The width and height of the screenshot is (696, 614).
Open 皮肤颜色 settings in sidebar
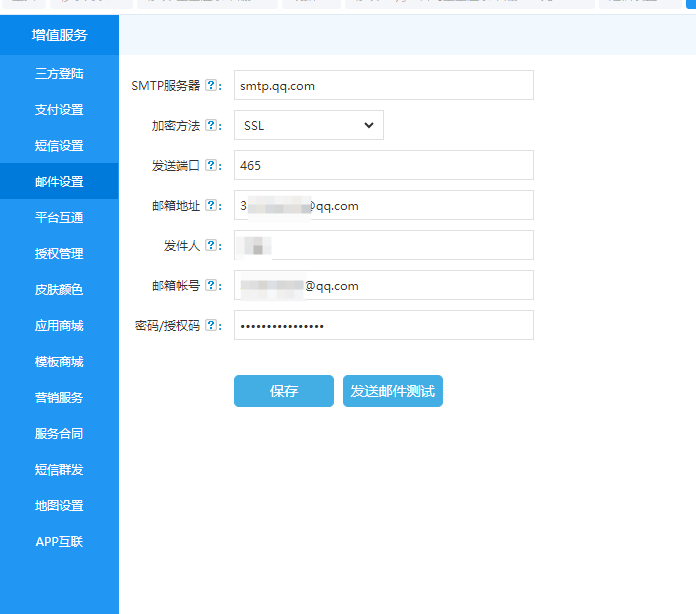[59, 290]
